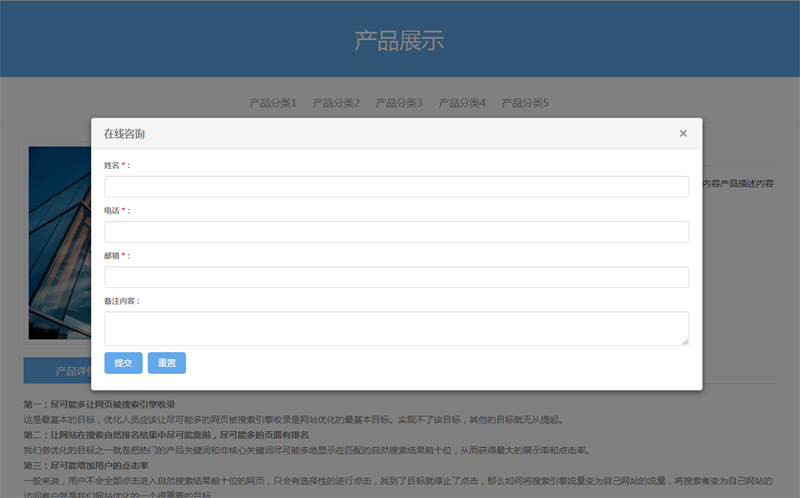This screenshot has height=498, width=800.
Task: Select the 产品详情 tab
Action: click(58, 371)
